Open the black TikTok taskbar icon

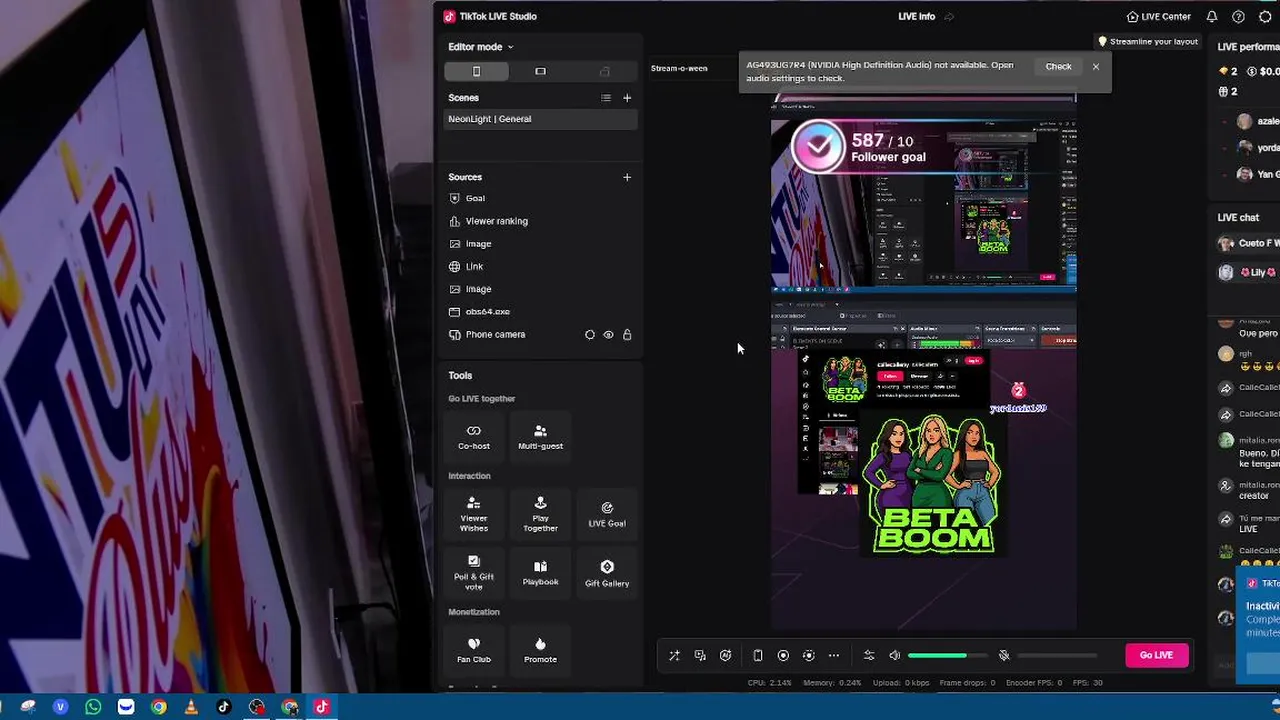(x=224, y=707)
